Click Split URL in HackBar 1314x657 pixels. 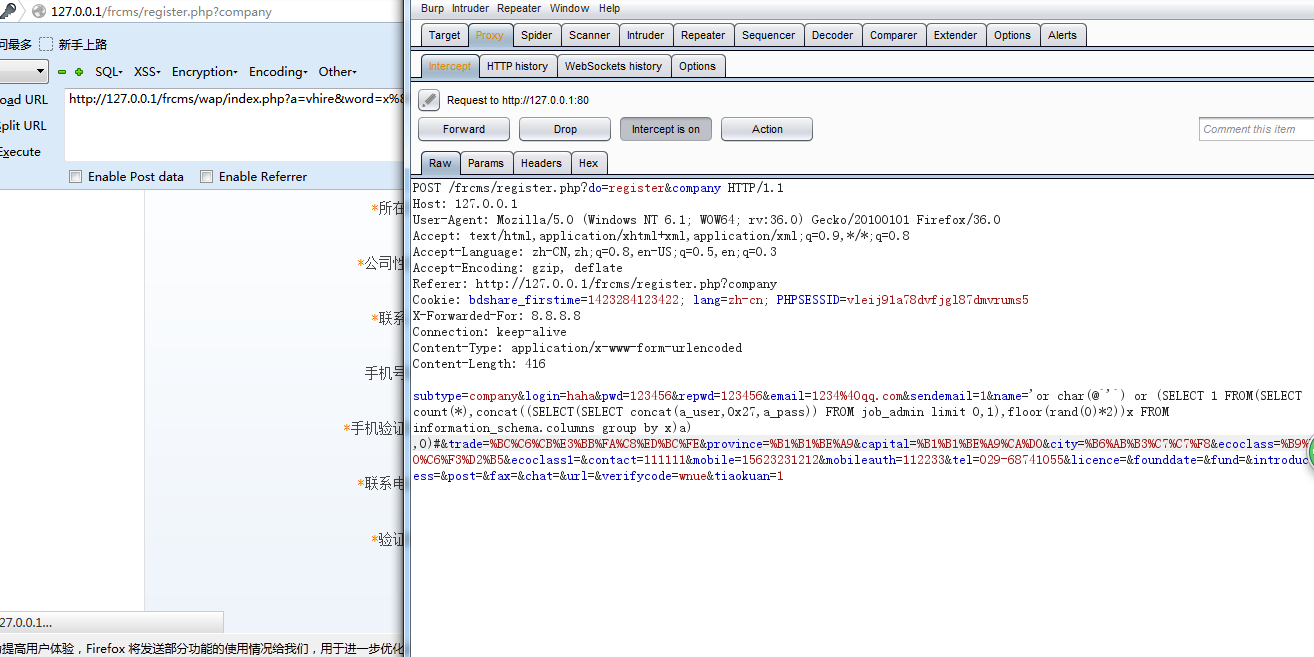coord(24,126)
